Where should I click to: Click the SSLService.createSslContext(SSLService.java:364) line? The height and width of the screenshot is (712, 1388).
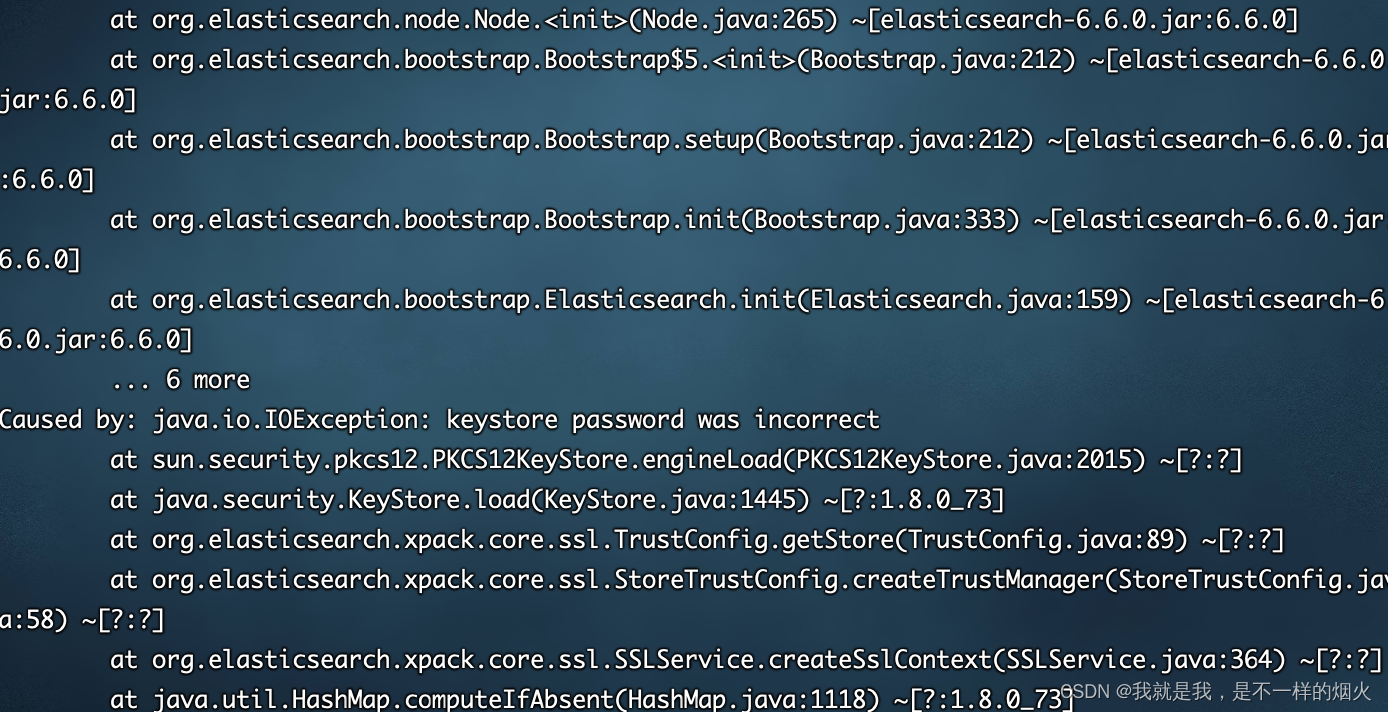[746, 660]
